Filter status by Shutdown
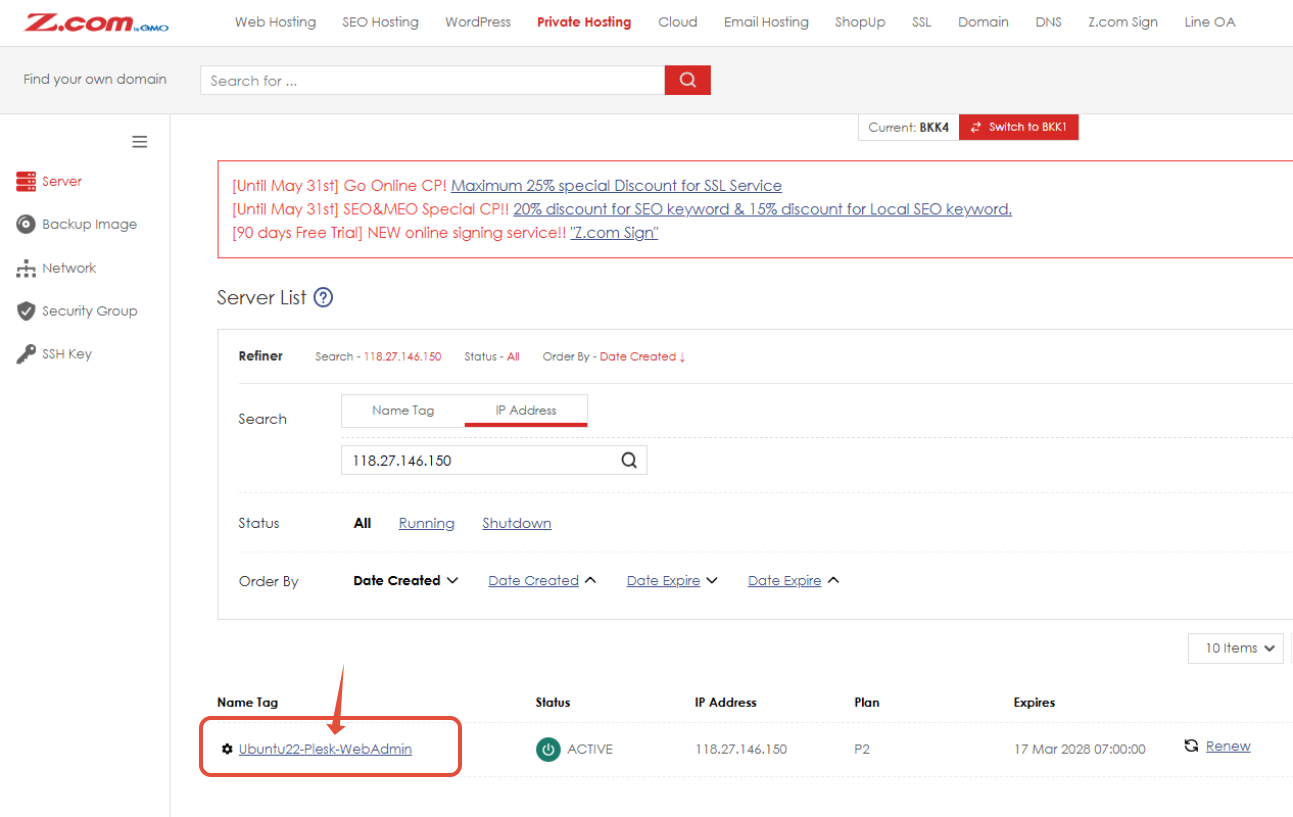Screen dimensions: 1293x817 [516, 523]
